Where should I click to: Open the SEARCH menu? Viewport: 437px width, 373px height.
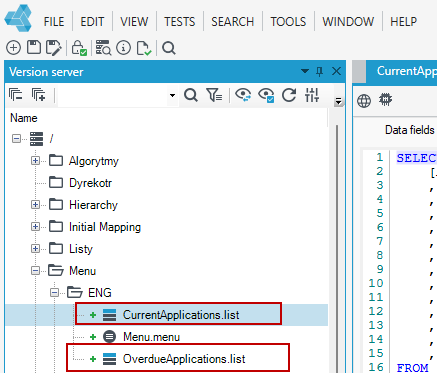[233, 22]
